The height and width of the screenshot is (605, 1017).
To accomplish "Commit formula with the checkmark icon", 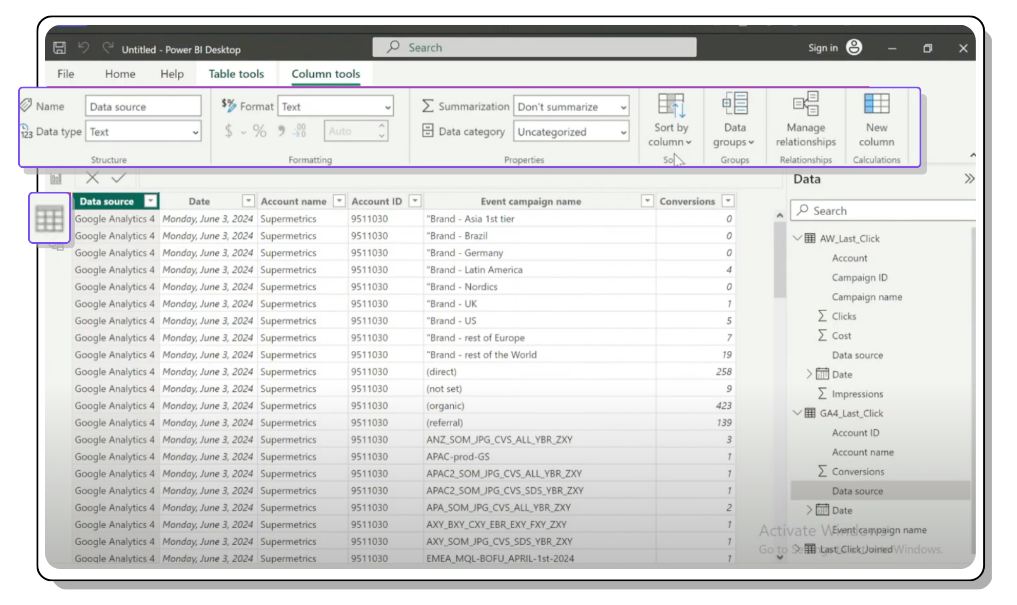I will [119, 178].
